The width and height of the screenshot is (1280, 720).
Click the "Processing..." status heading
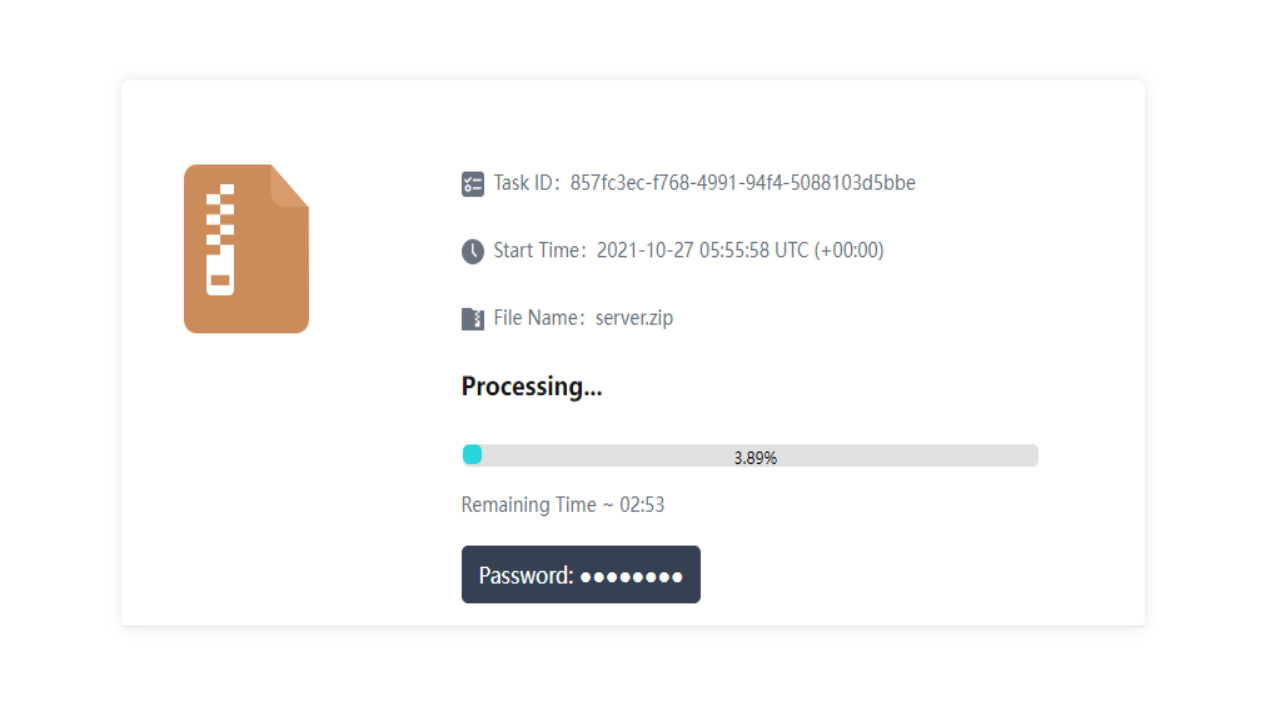tap(531, 386)
